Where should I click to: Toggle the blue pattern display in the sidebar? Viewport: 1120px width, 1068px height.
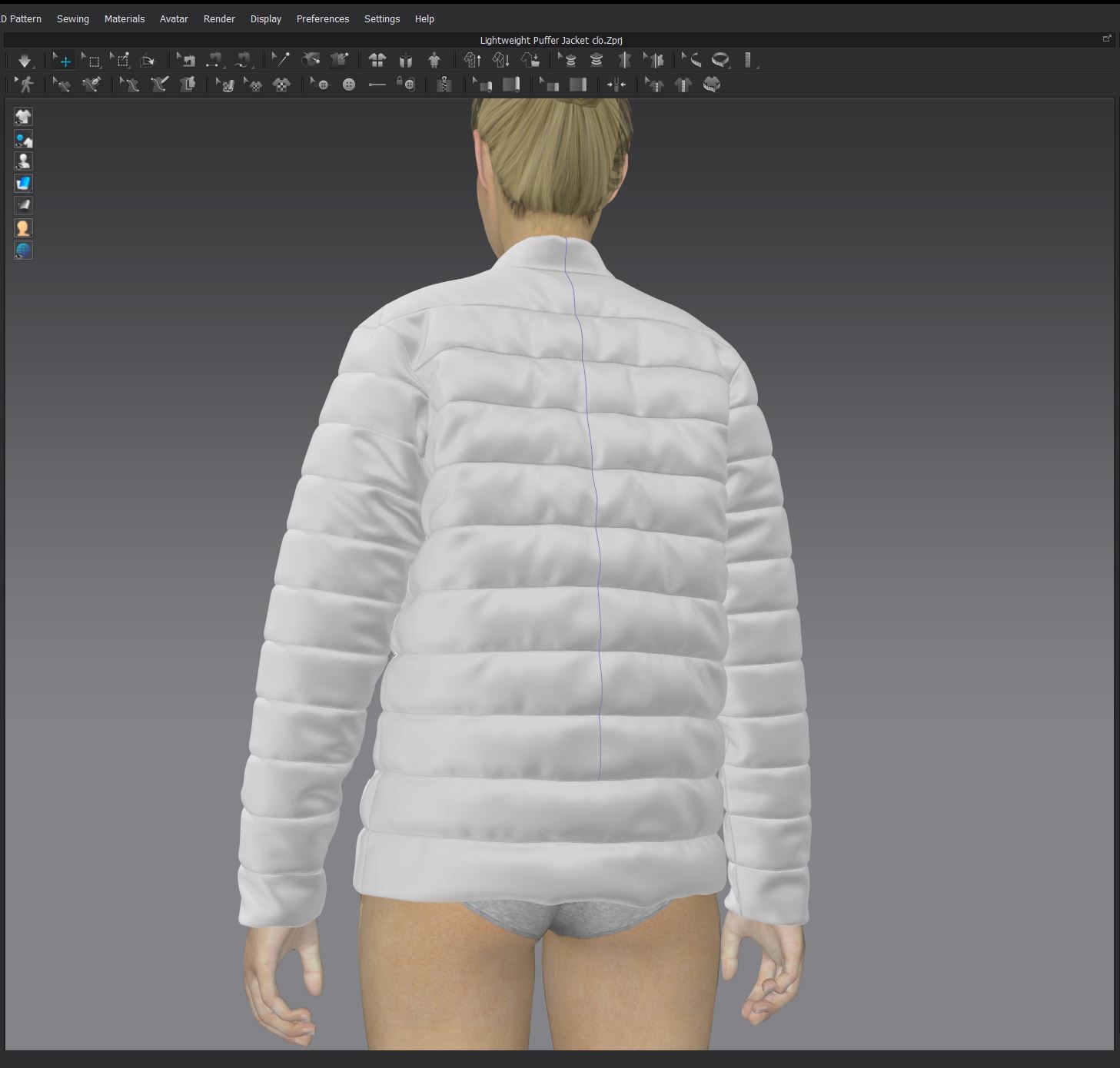coord(23,183)
